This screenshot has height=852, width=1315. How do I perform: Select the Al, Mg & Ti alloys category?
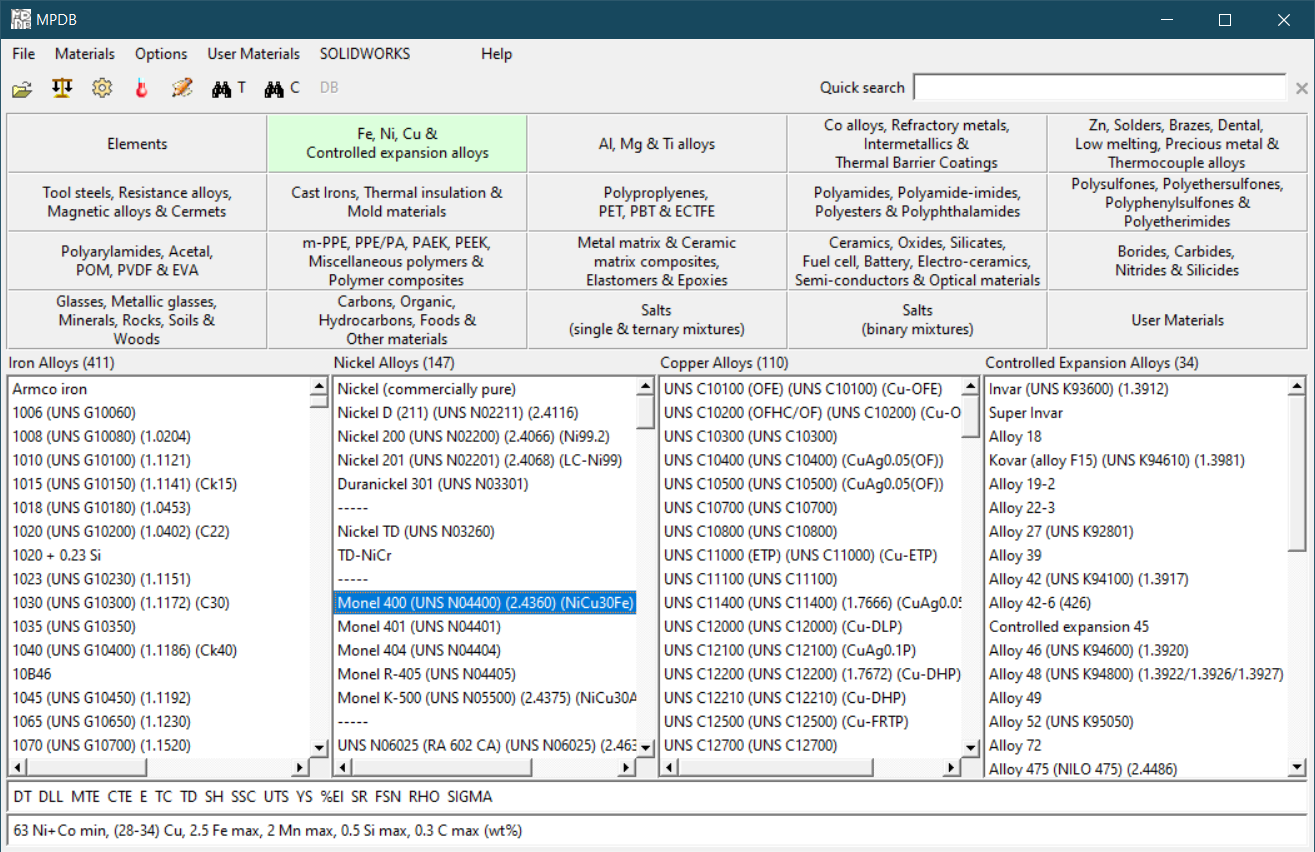(657, 144)
